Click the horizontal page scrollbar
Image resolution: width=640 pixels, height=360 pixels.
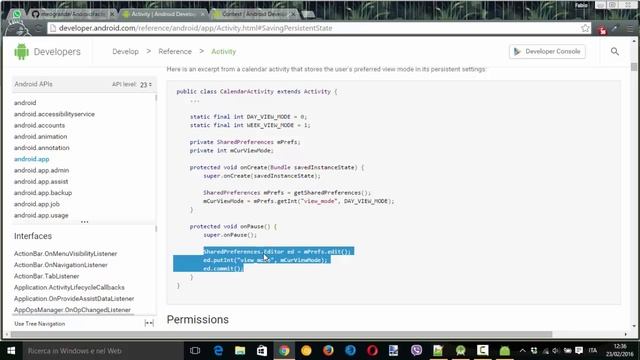point(281,334)
